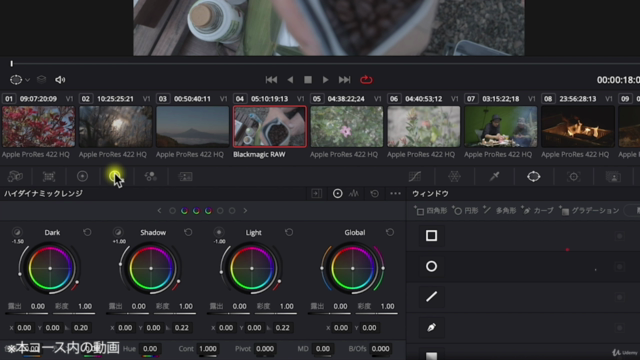Viewport: 640px width, 360px height.
Task: Reset the Dark wheel
Action: (87, 232)
